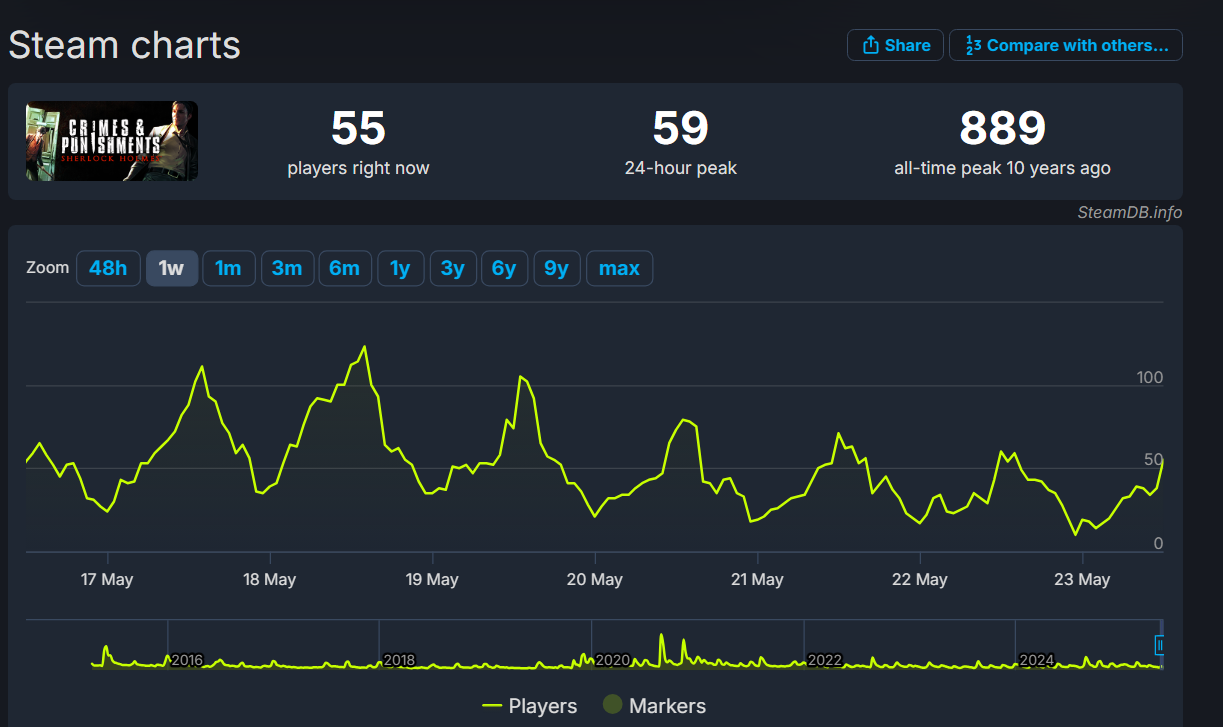1223x727 pixels.
Task: Click the 59 24-hour peak figure
Action: pos(680,128)
